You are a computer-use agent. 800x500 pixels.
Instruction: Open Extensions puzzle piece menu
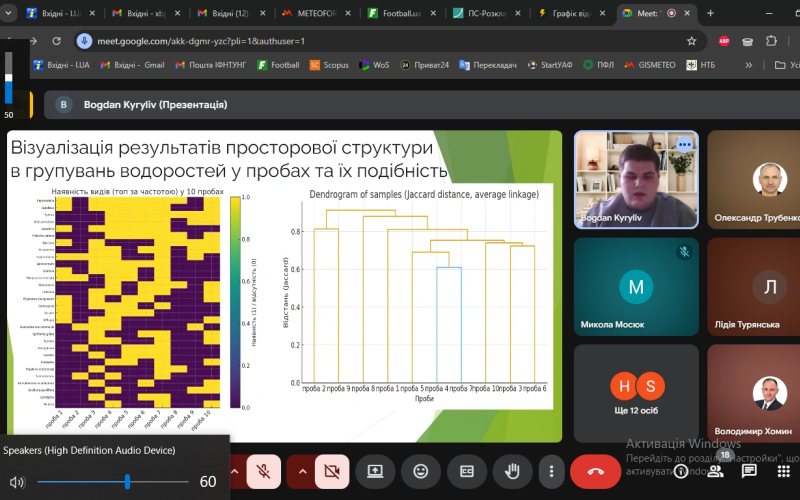point(771,41)
